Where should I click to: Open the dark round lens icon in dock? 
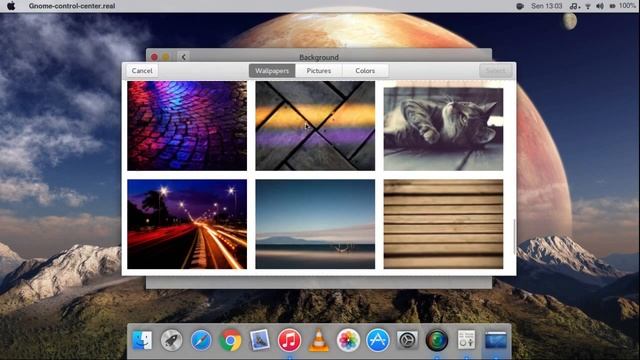pyautogui.click(x=437, y=340)
